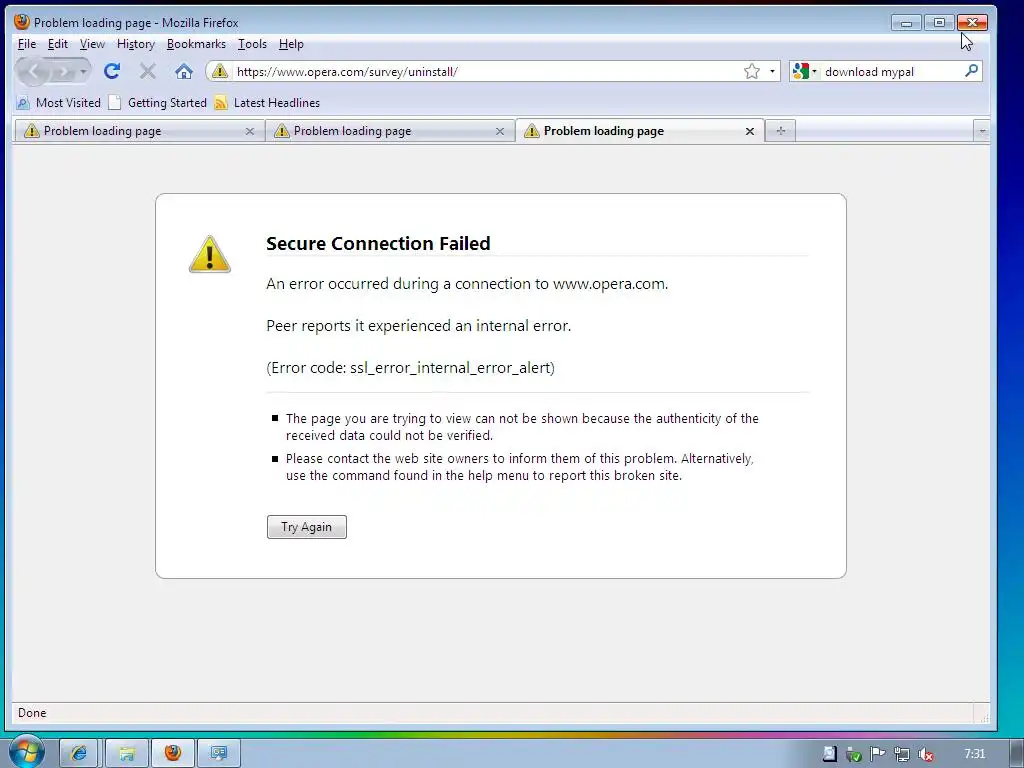Open the Latest Headlines feed bookmark
Viewport: 1024px width, 768px height.
pos(267,103)
